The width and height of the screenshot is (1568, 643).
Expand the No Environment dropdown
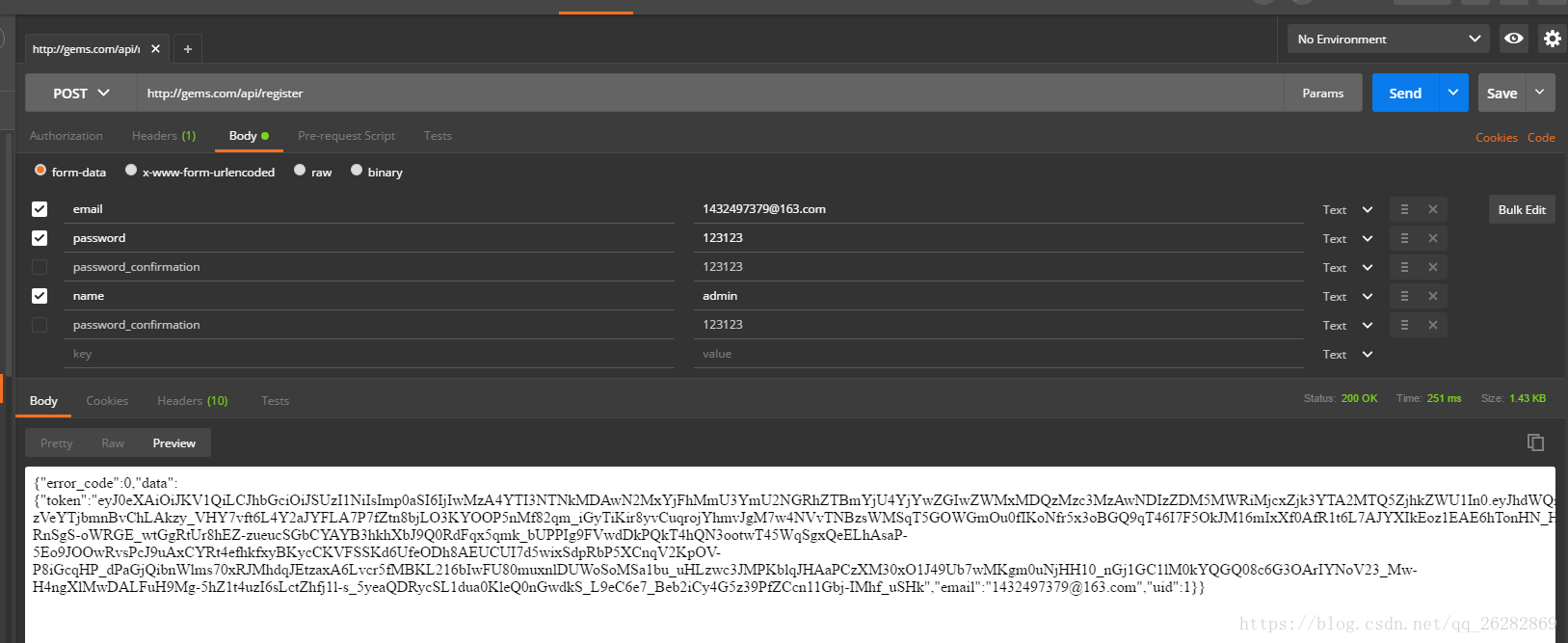pos(1388,40)
